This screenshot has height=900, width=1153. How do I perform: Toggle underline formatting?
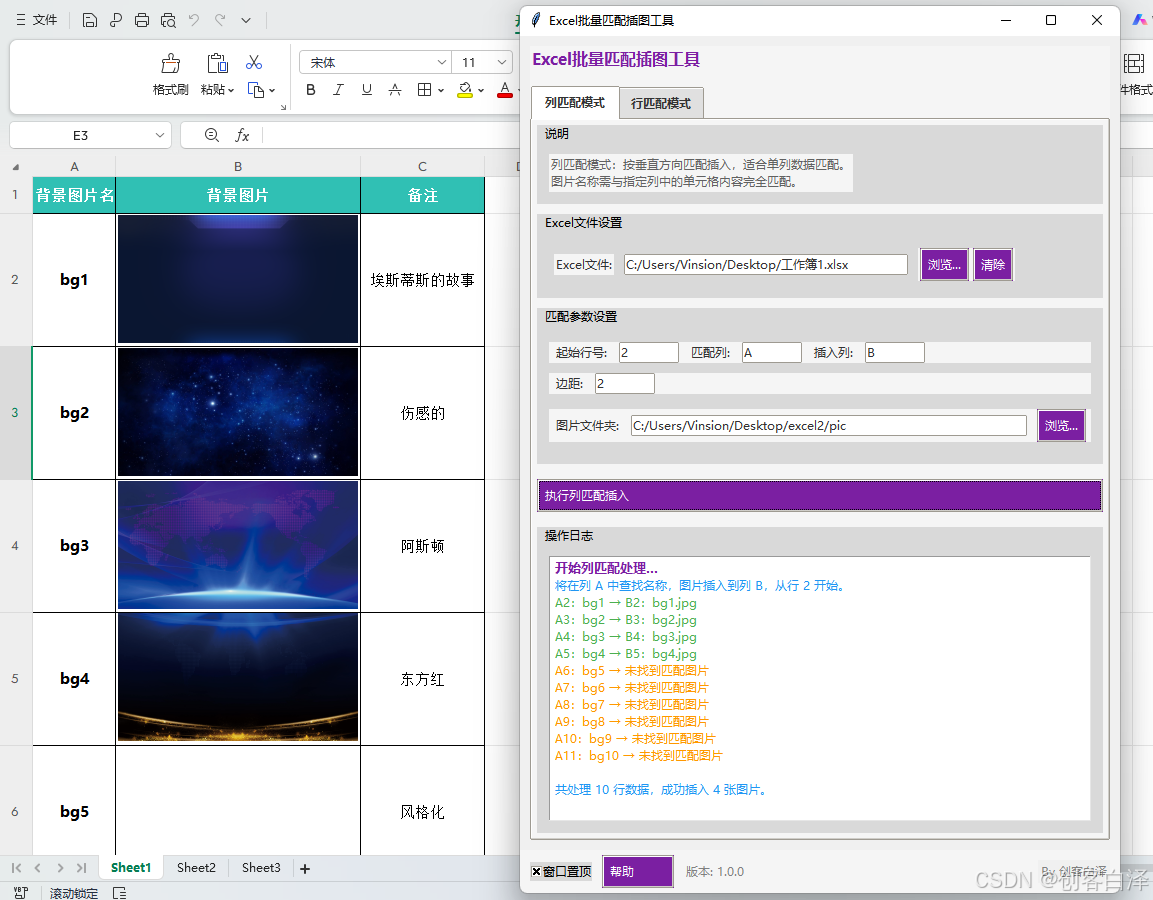[366, 90]
